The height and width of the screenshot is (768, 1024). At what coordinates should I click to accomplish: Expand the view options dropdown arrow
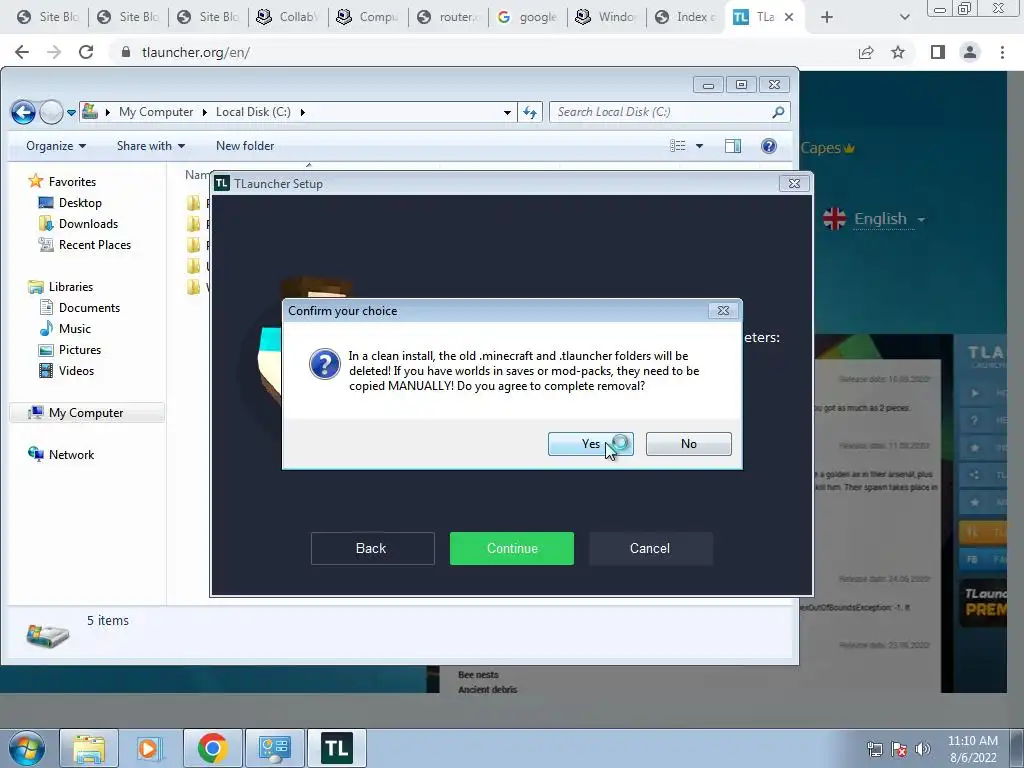point(699,146)
